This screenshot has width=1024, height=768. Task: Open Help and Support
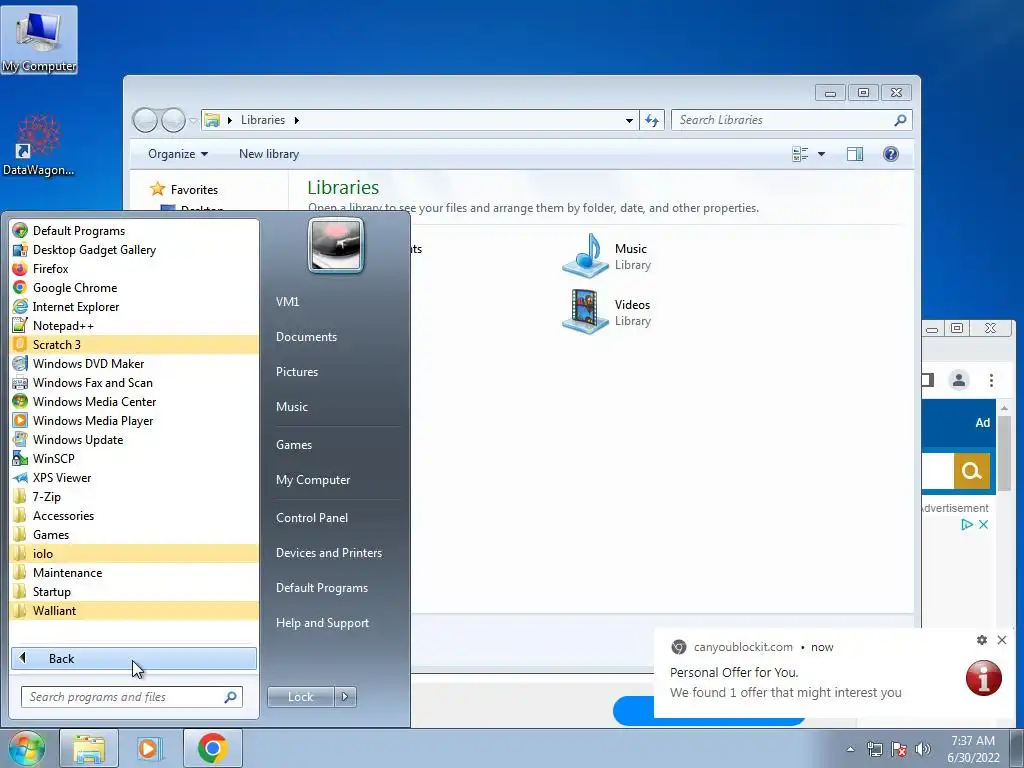click(322, 623)
